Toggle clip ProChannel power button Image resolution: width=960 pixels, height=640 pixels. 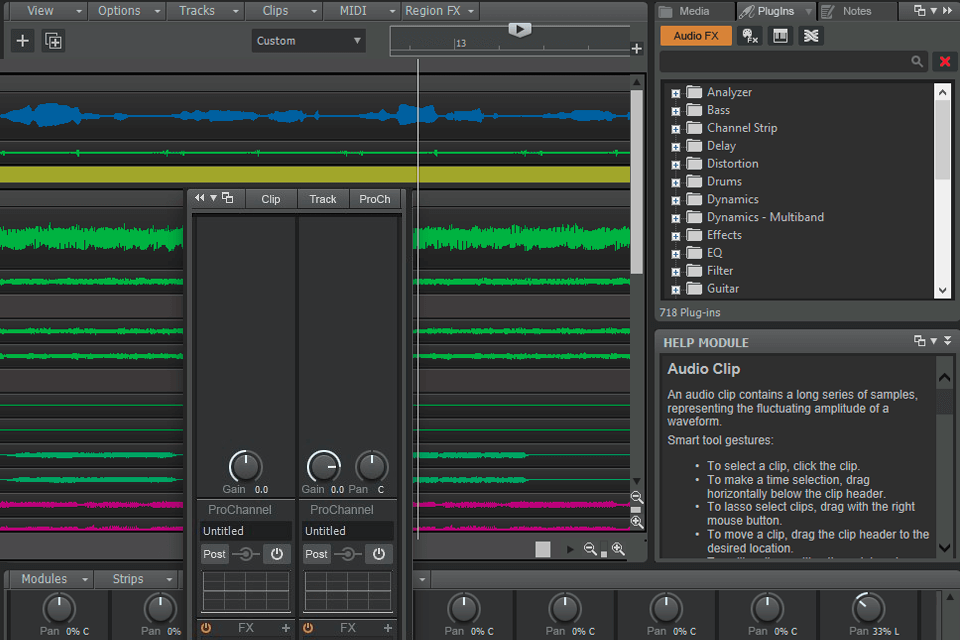[277, 554]
